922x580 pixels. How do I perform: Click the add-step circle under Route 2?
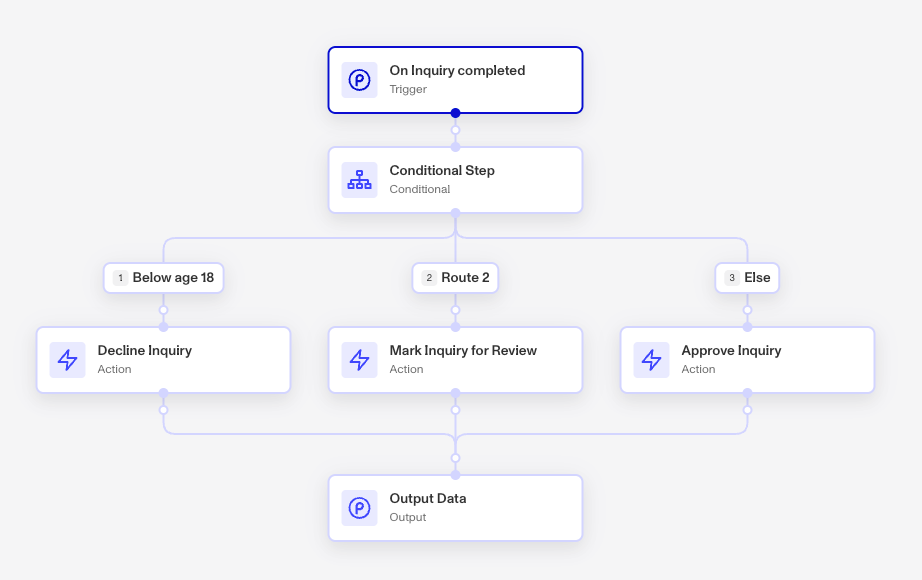455,310
